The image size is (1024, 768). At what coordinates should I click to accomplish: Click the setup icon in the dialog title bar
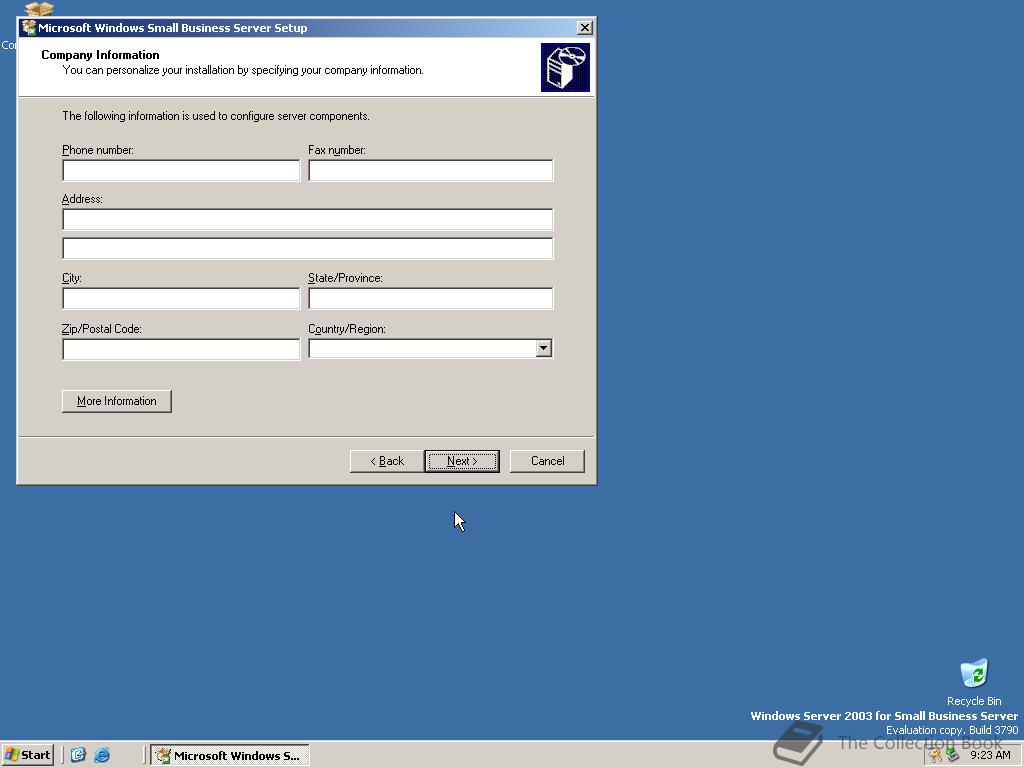29,27
